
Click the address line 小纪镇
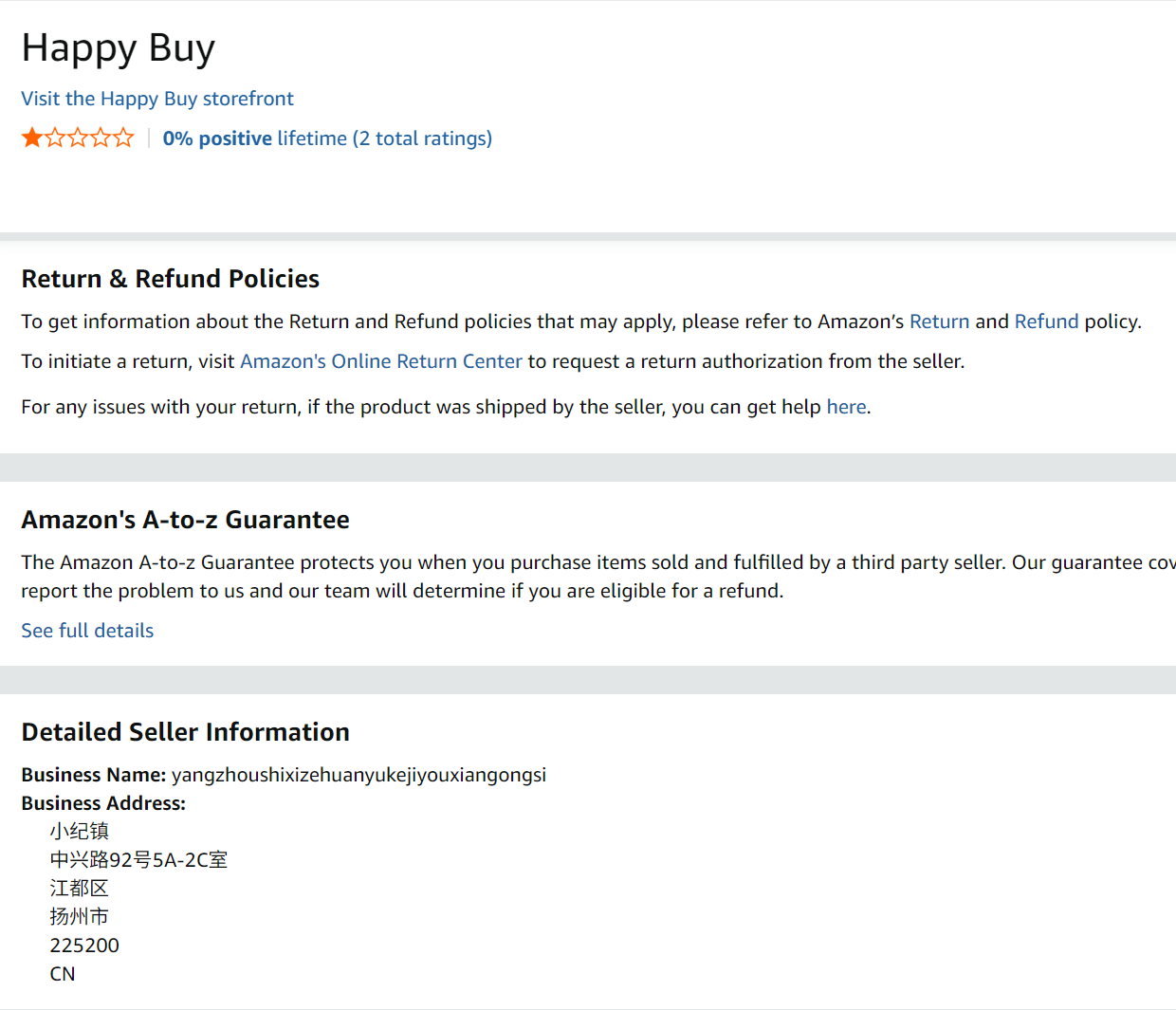(80, 832)
